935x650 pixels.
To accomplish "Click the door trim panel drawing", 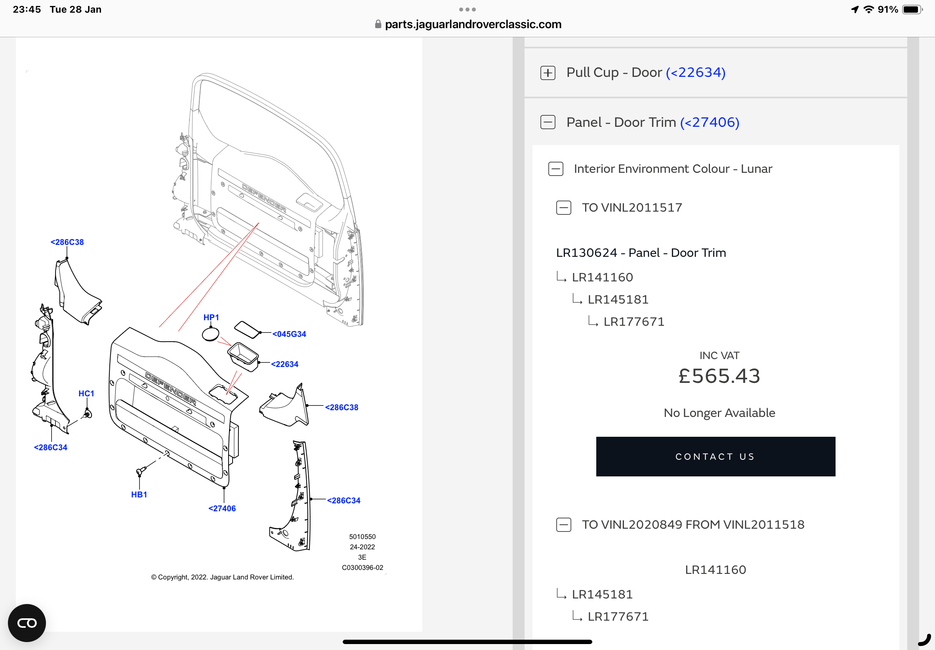I will coord(173,406).
